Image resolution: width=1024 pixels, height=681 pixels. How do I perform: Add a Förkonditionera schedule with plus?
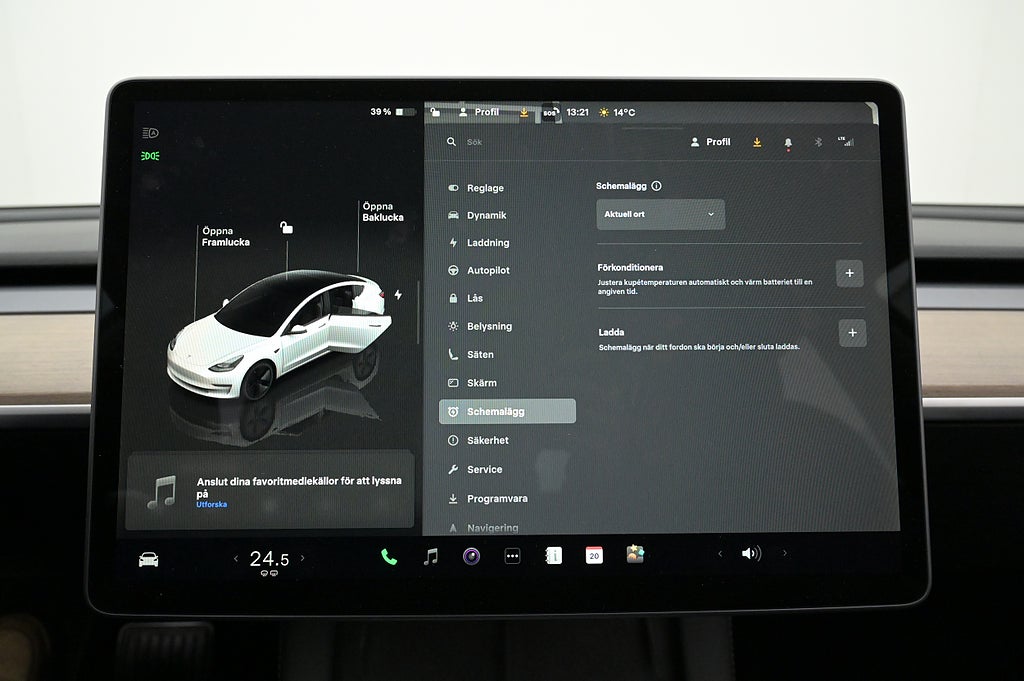pyautogui.click(x=849, y=274)
